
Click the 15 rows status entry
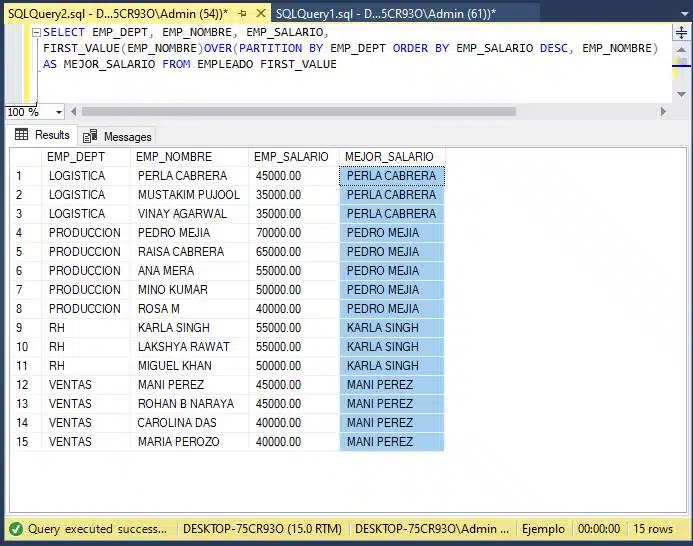653,529
